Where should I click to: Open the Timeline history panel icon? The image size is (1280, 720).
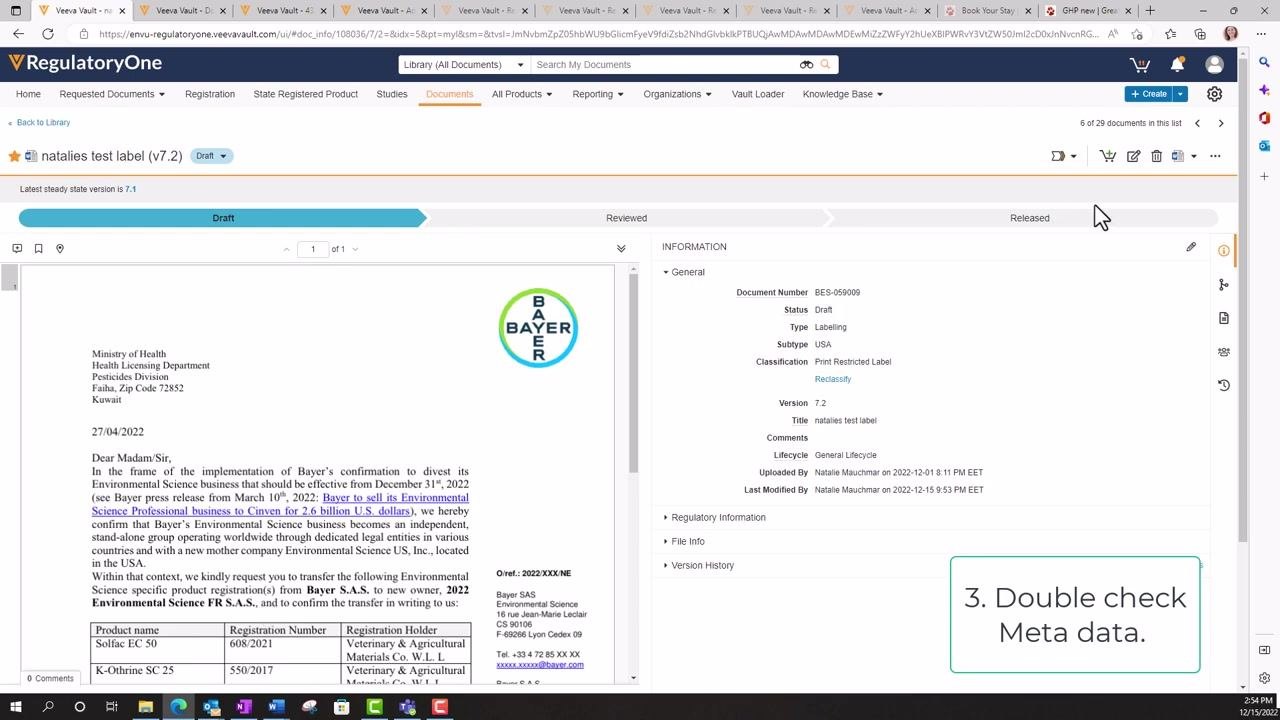(1224, 385)
